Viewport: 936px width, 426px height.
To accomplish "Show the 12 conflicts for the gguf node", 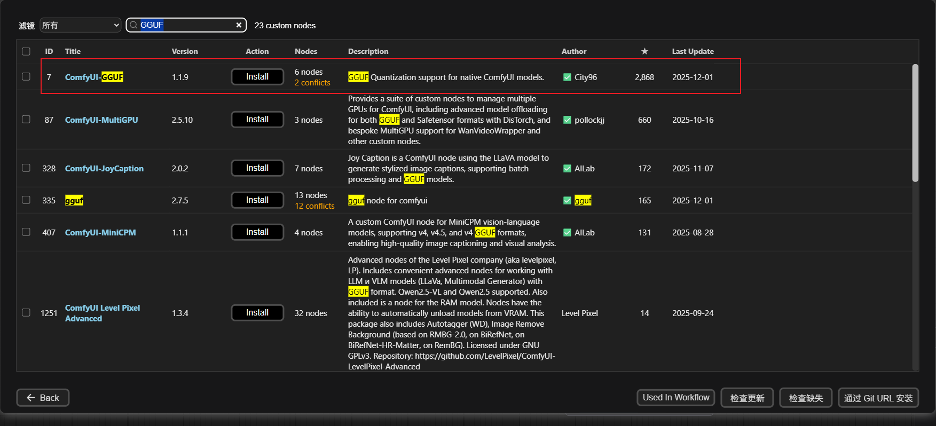I will (314, 206).
